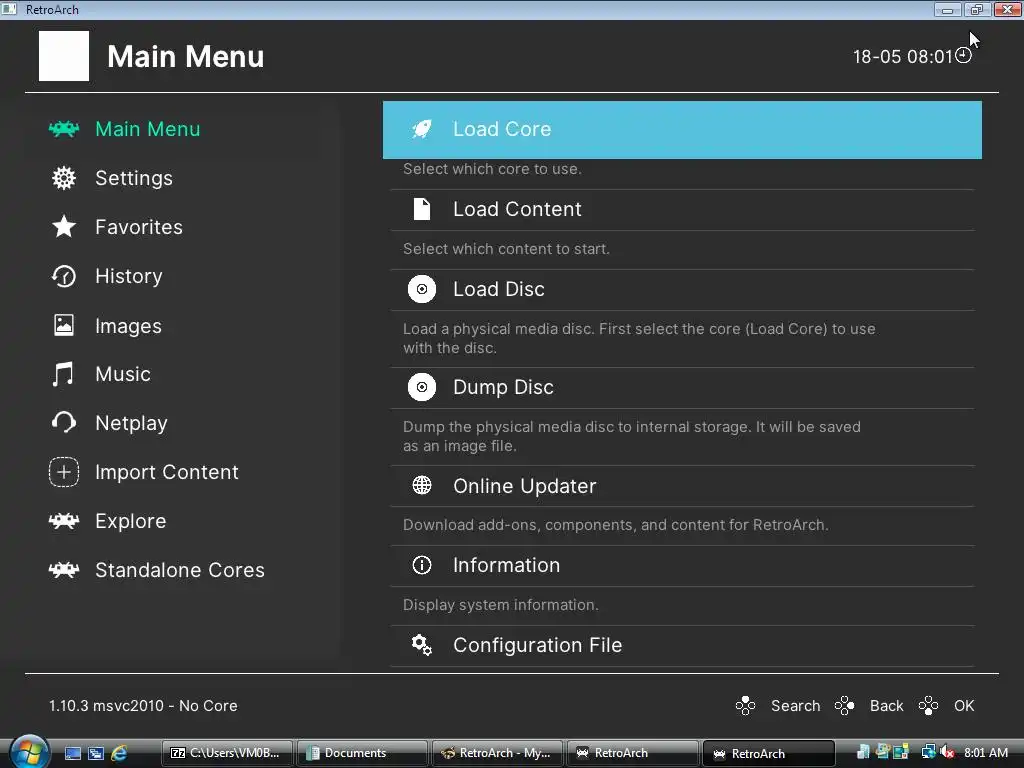Click the Information circle-i icon
1024x768 pixels.
(x=422, y=565)
